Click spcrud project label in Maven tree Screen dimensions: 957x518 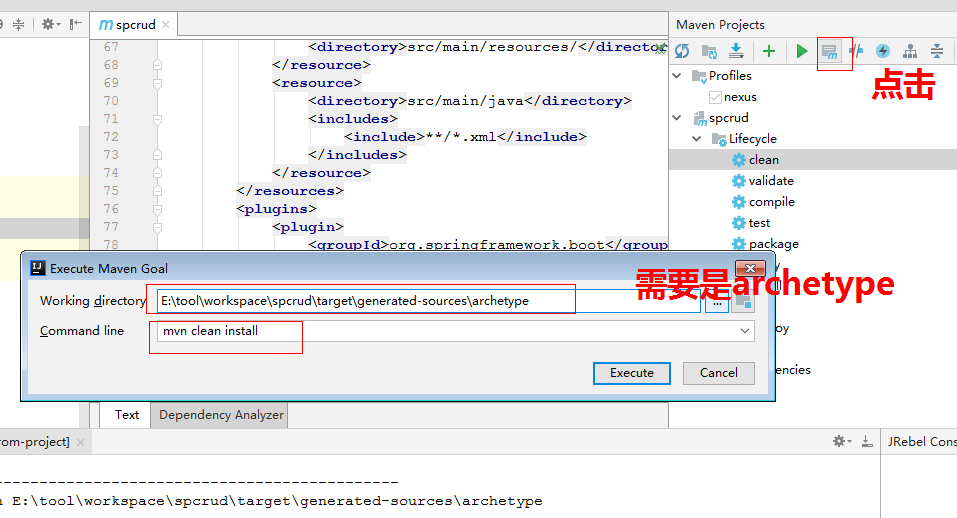click(x=728, y=118)
